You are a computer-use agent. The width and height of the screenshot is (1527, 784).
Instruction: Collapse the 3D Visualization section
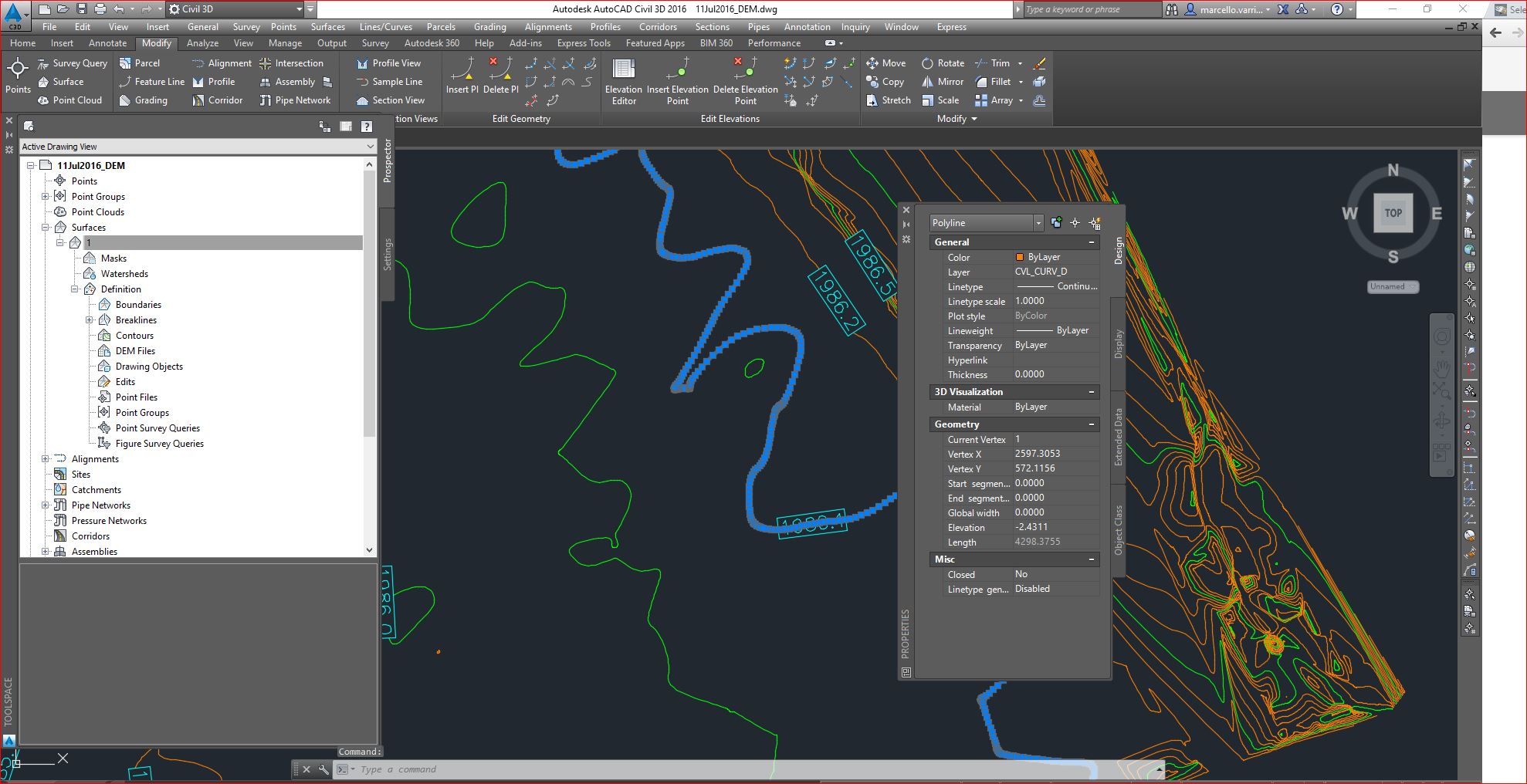(x=1091, y=391)
